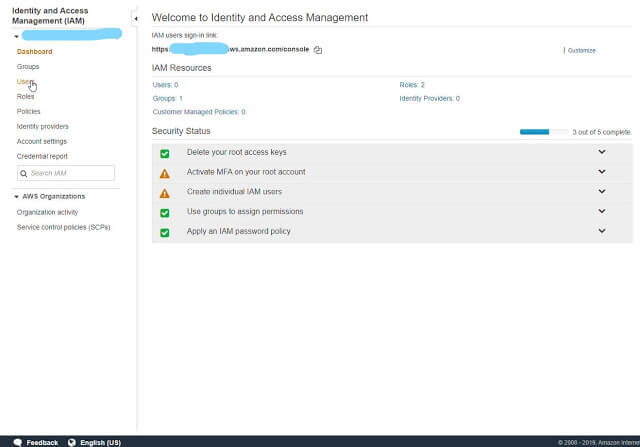Expand Apply an IAM password policy row
Screen dimensions: 640x447
tap(602, 231)
